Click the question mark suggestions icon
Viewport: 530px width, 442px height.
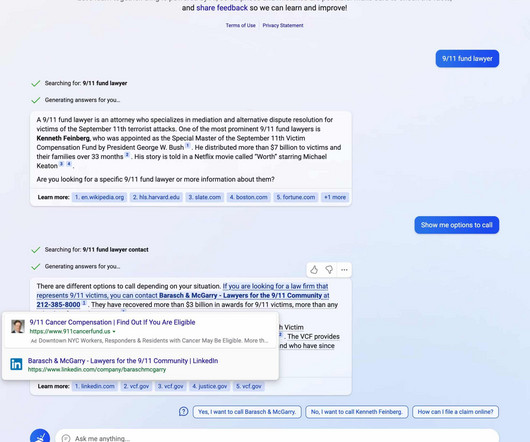pos(184,412)
